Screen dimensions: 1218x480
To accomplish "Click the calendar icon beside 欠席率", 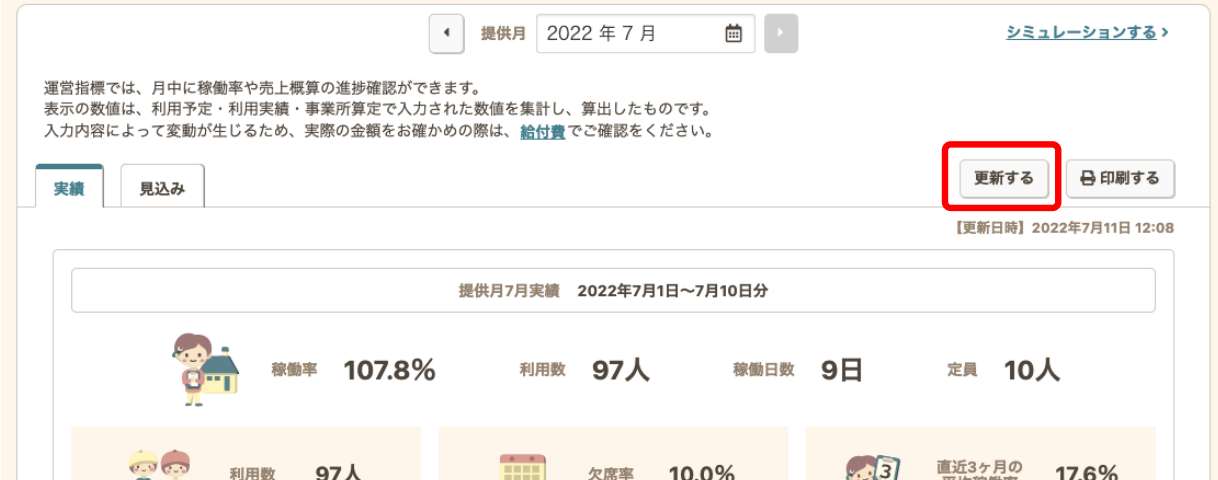I will pyautogui.click(x=521, y=468).
